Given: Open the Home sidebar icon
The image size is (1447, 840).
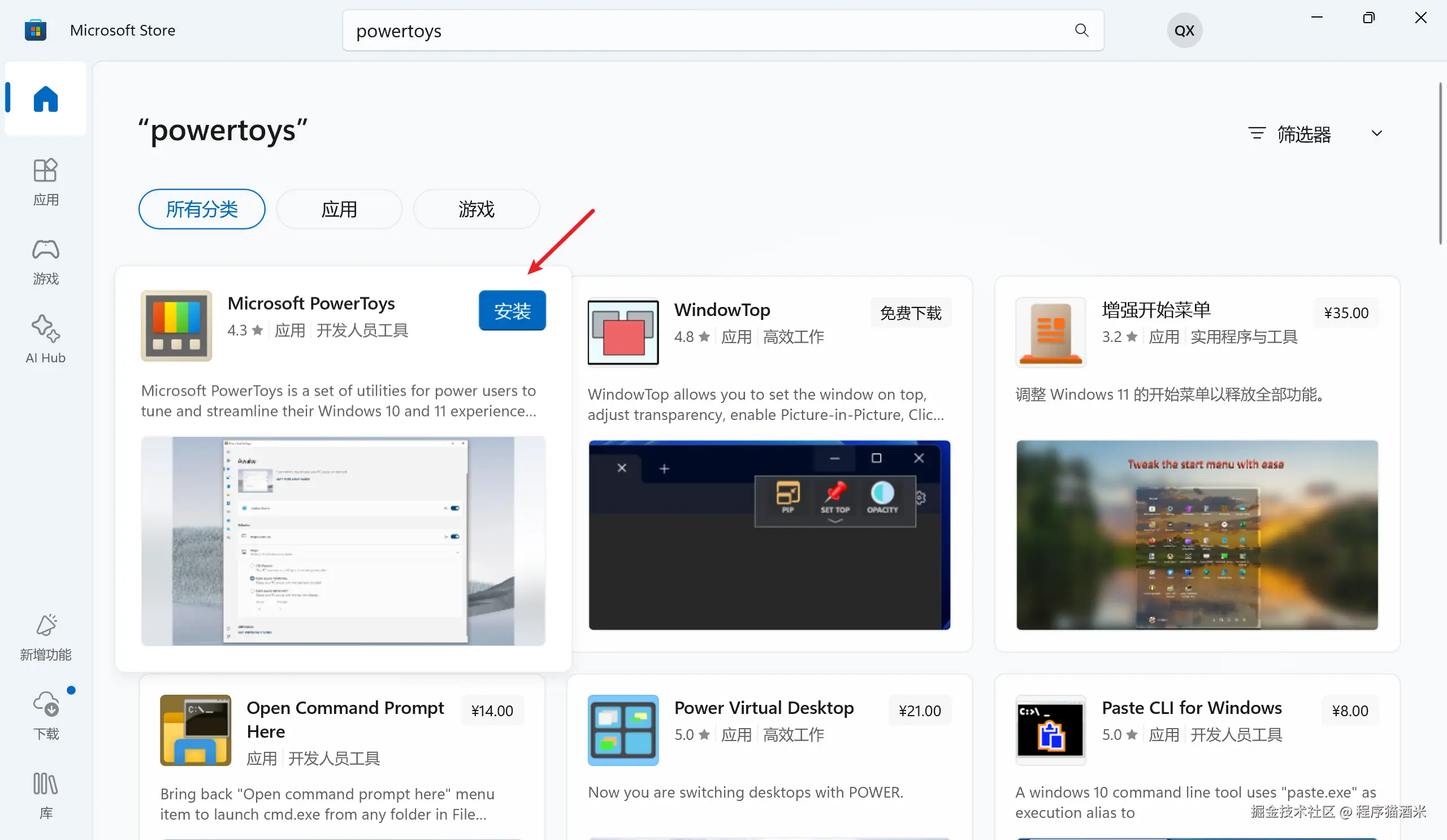Looking at the screenshot, I should point(46,99).
